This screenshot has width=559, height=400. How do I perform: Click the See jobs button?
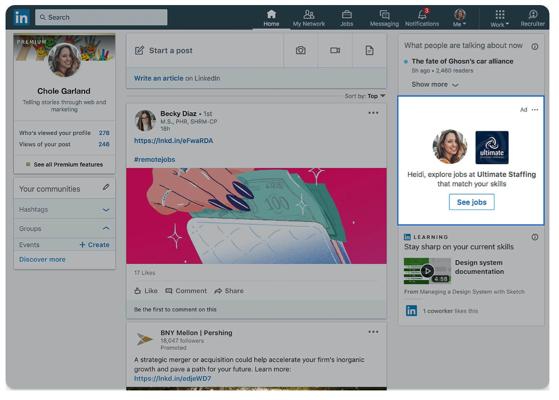pos(471,202)
